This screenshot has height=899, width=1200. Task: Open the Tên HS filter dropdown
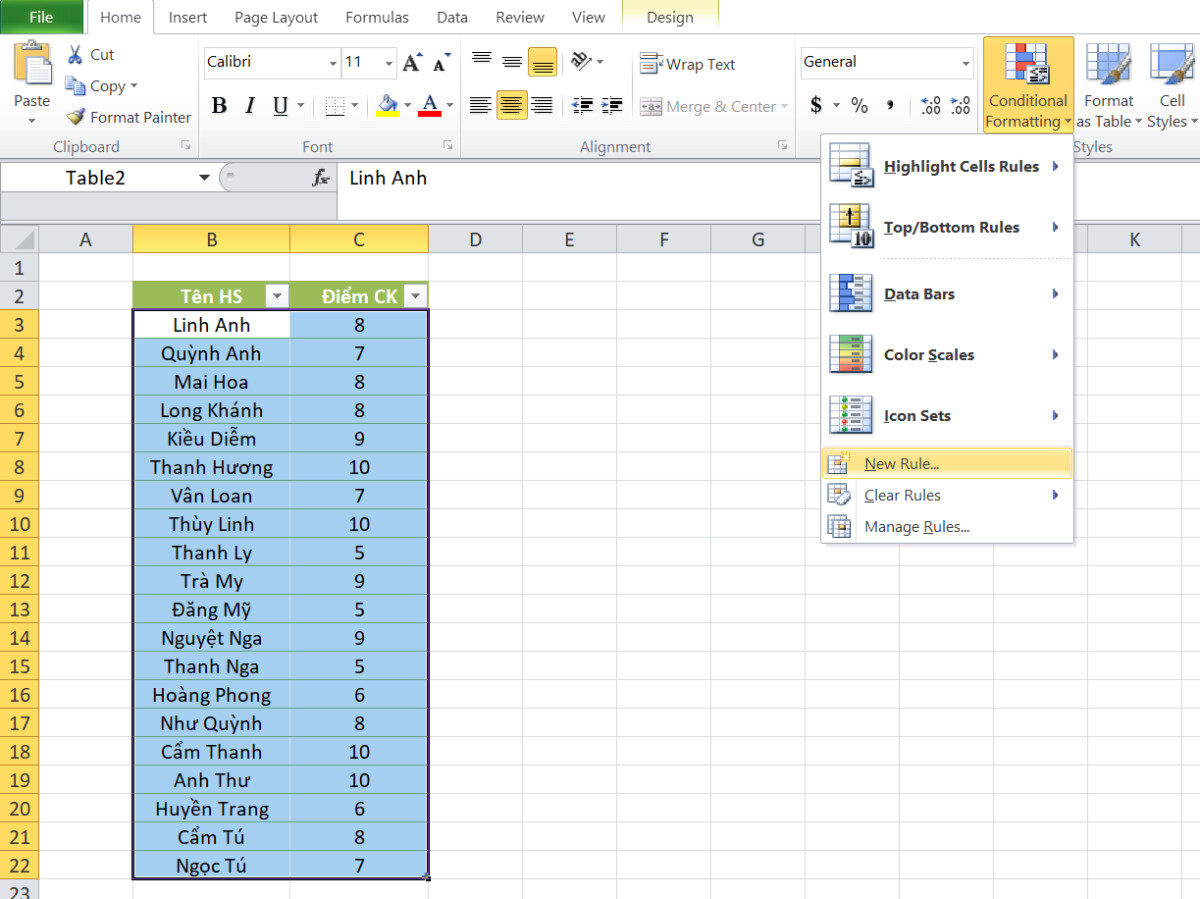pyautogui.click(x=277, y=296)
